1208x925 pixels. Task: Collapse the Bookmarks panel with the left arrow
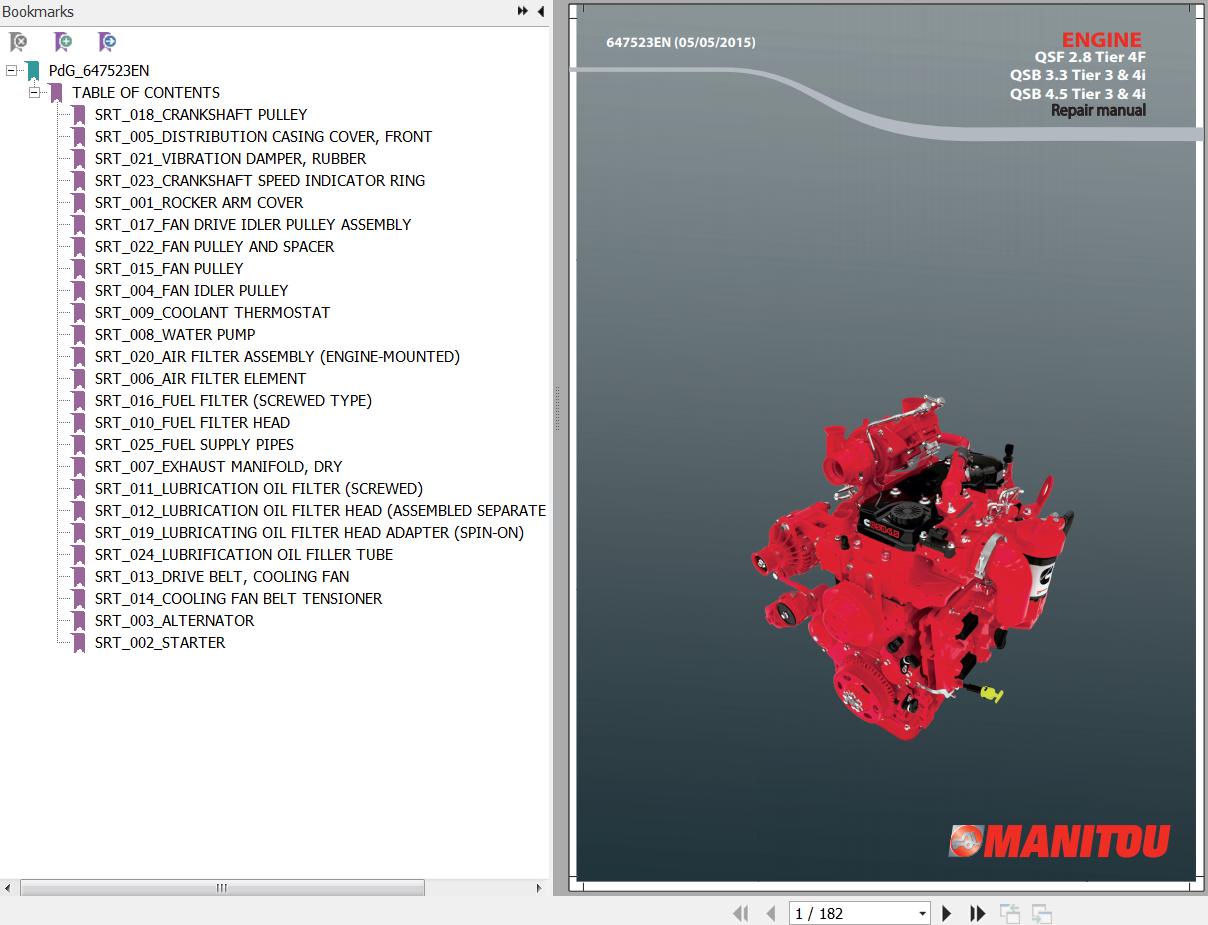click(x=540, y=11)
